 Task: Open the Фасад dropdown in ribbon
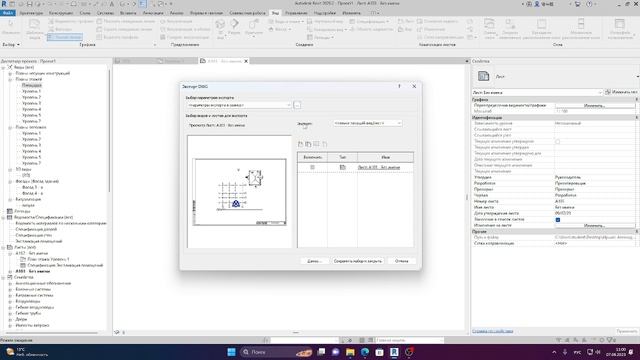click(280, 29)
